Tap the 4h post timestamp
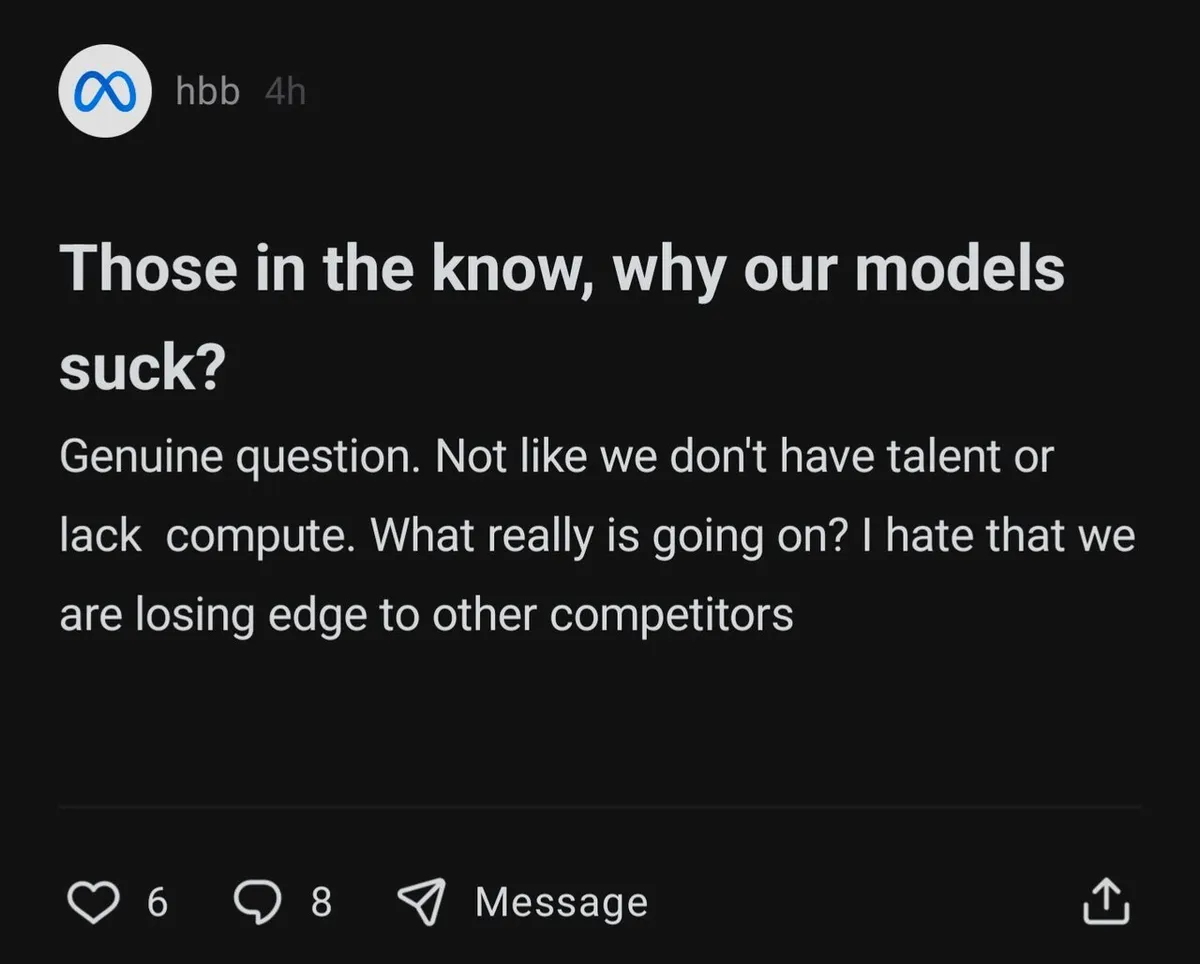The height and width of the screenshot is (964, 1200). tap(285, 92)
